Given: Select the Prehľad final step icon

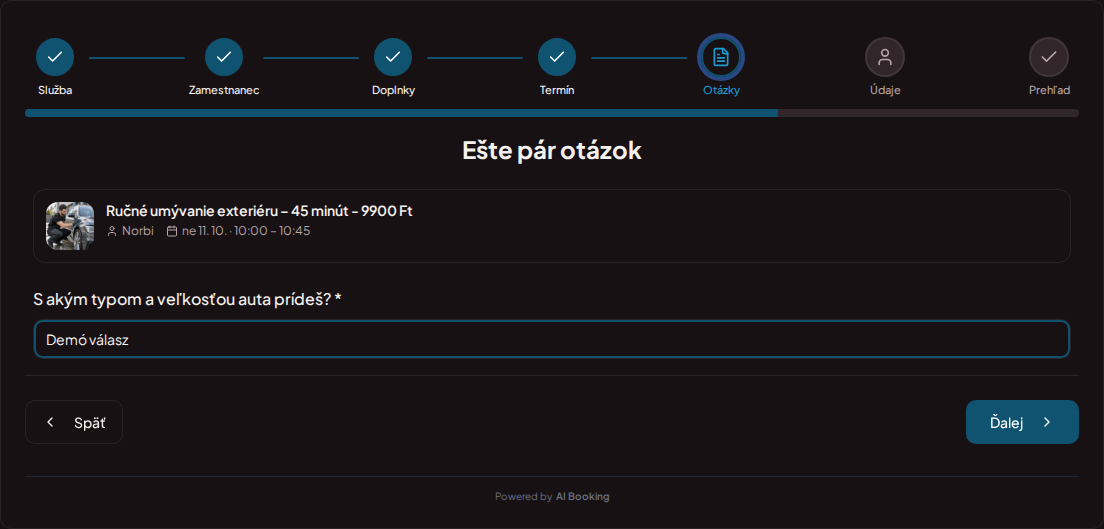Looking at the screenshot, I should coord(1049,57).
